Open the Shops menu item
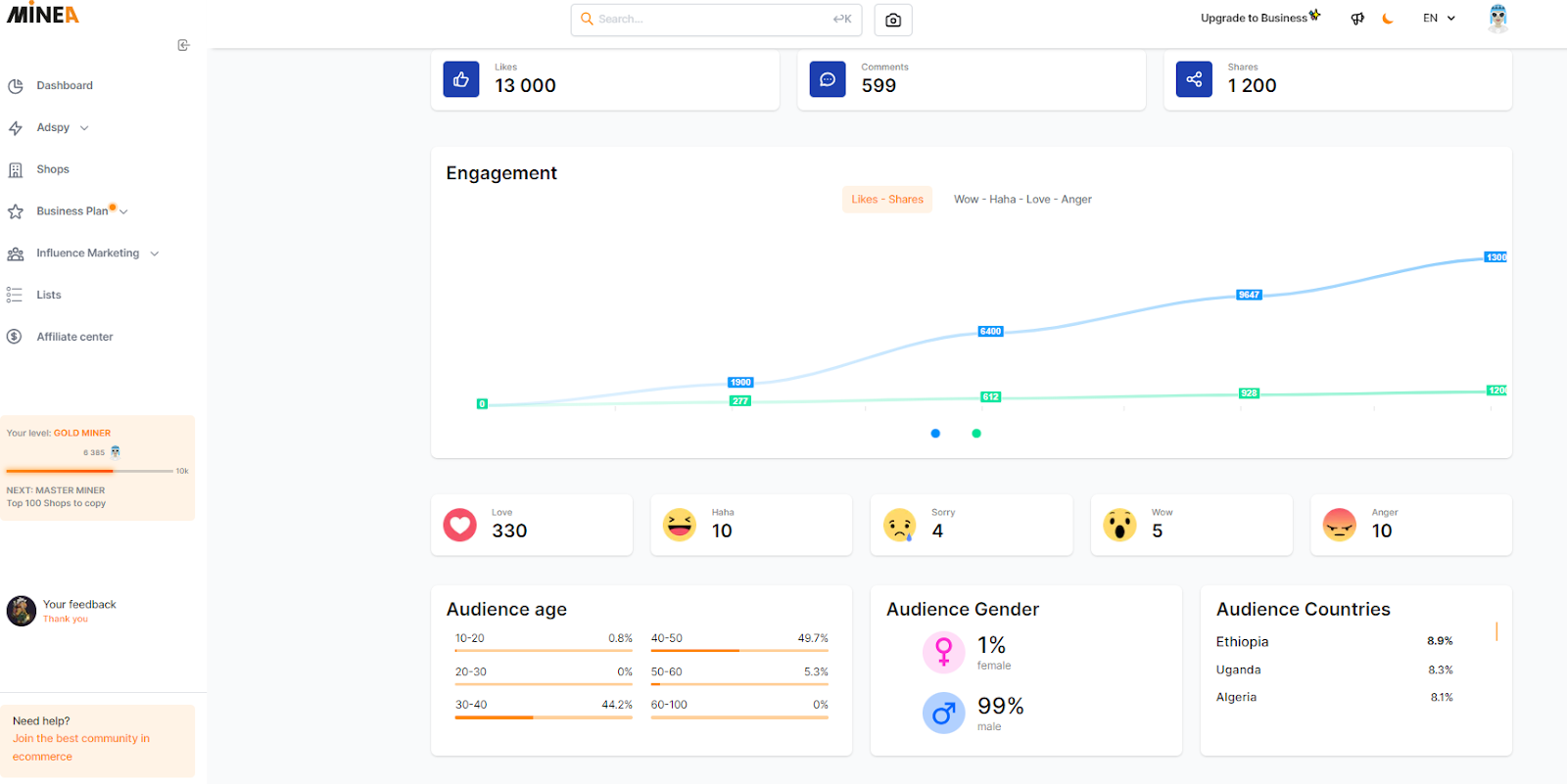 click(53, 170)
